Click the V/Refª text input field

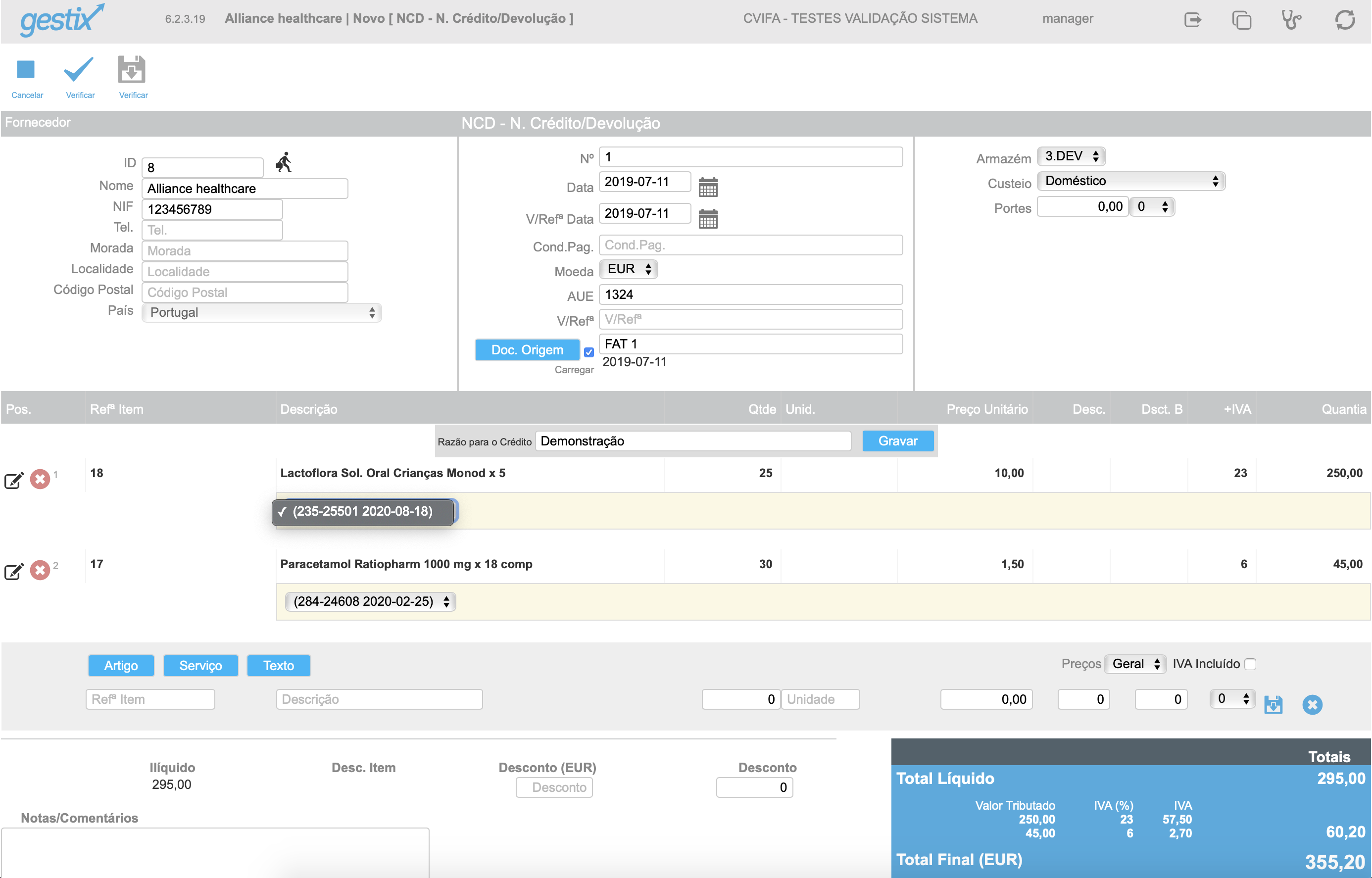tap(751, 319)
